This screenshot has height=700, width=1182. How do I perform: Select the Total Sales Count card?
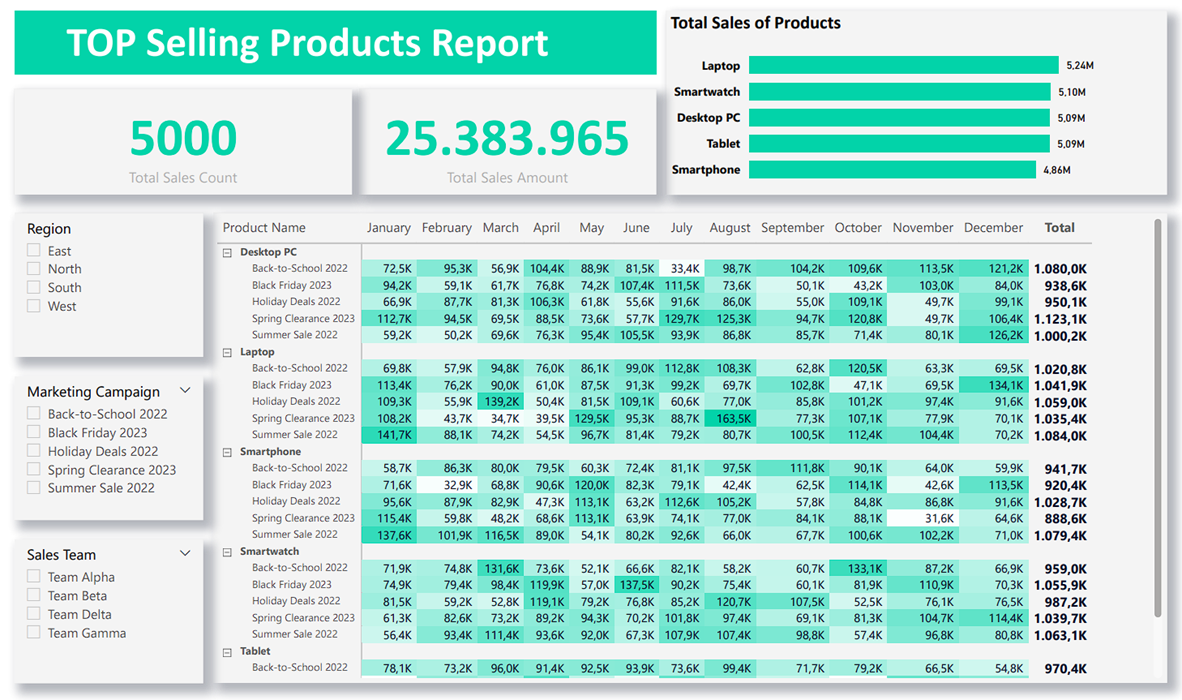pyautogui.click(x=183, y=140)
